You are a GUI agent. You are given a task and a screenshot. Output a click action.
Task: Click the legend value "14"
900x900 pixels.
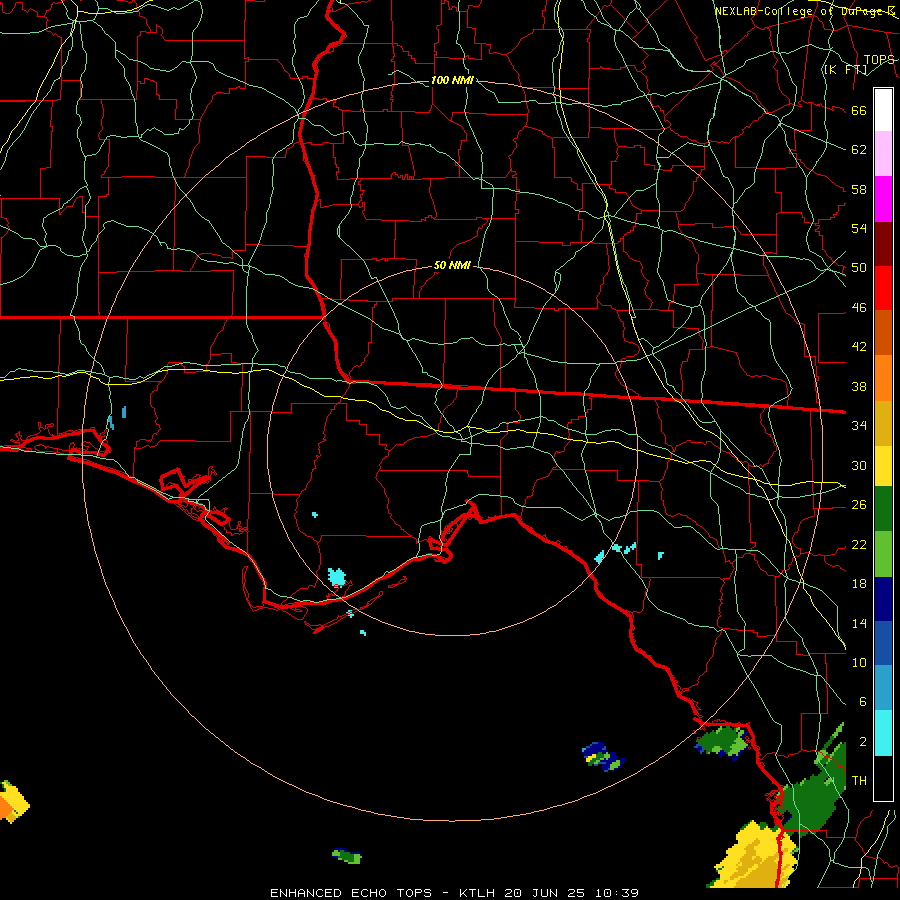(859, 623)
